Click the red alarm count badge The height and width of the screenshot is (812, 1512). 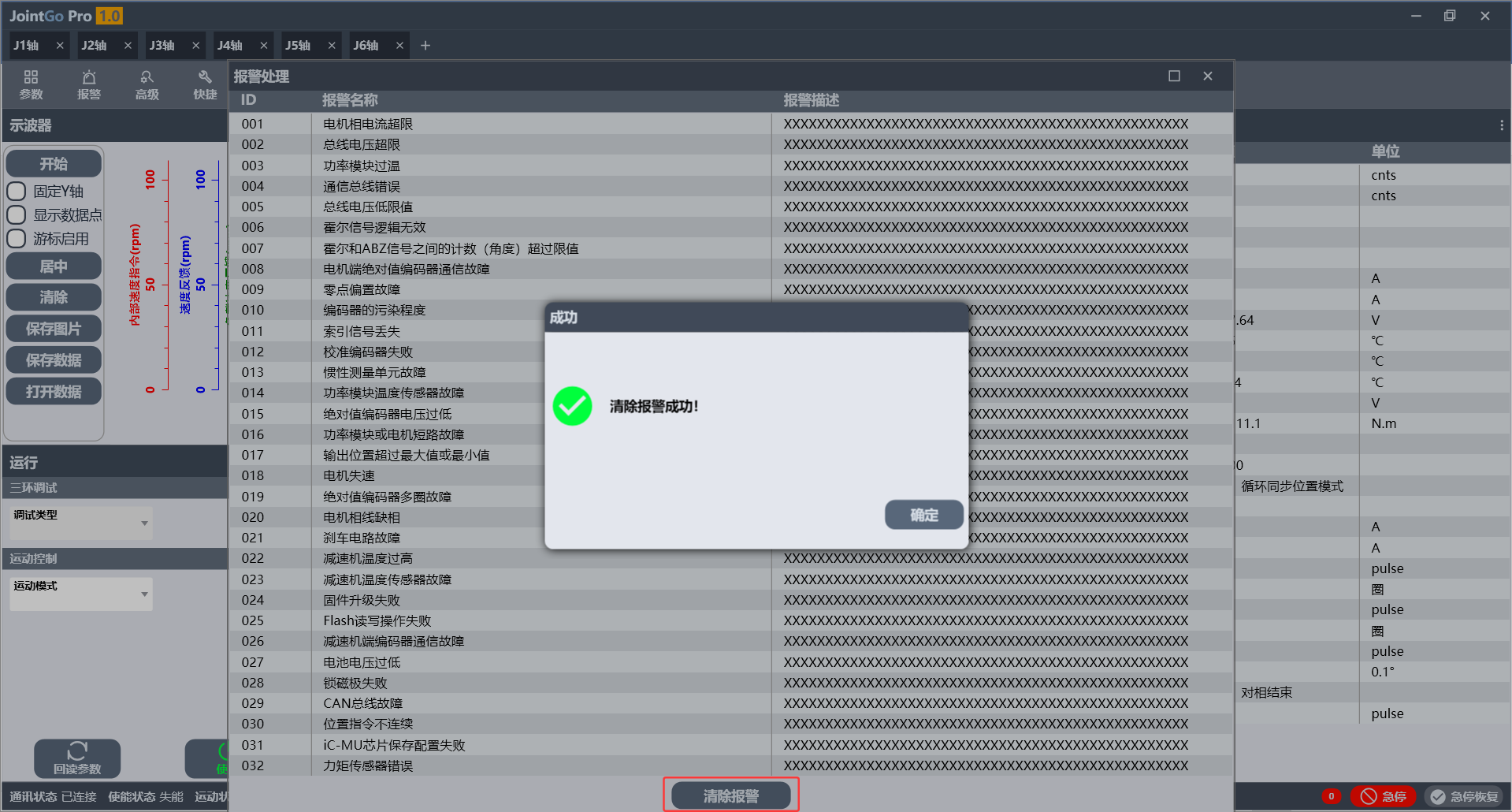pyautogui.click(x=1332, y=796)
